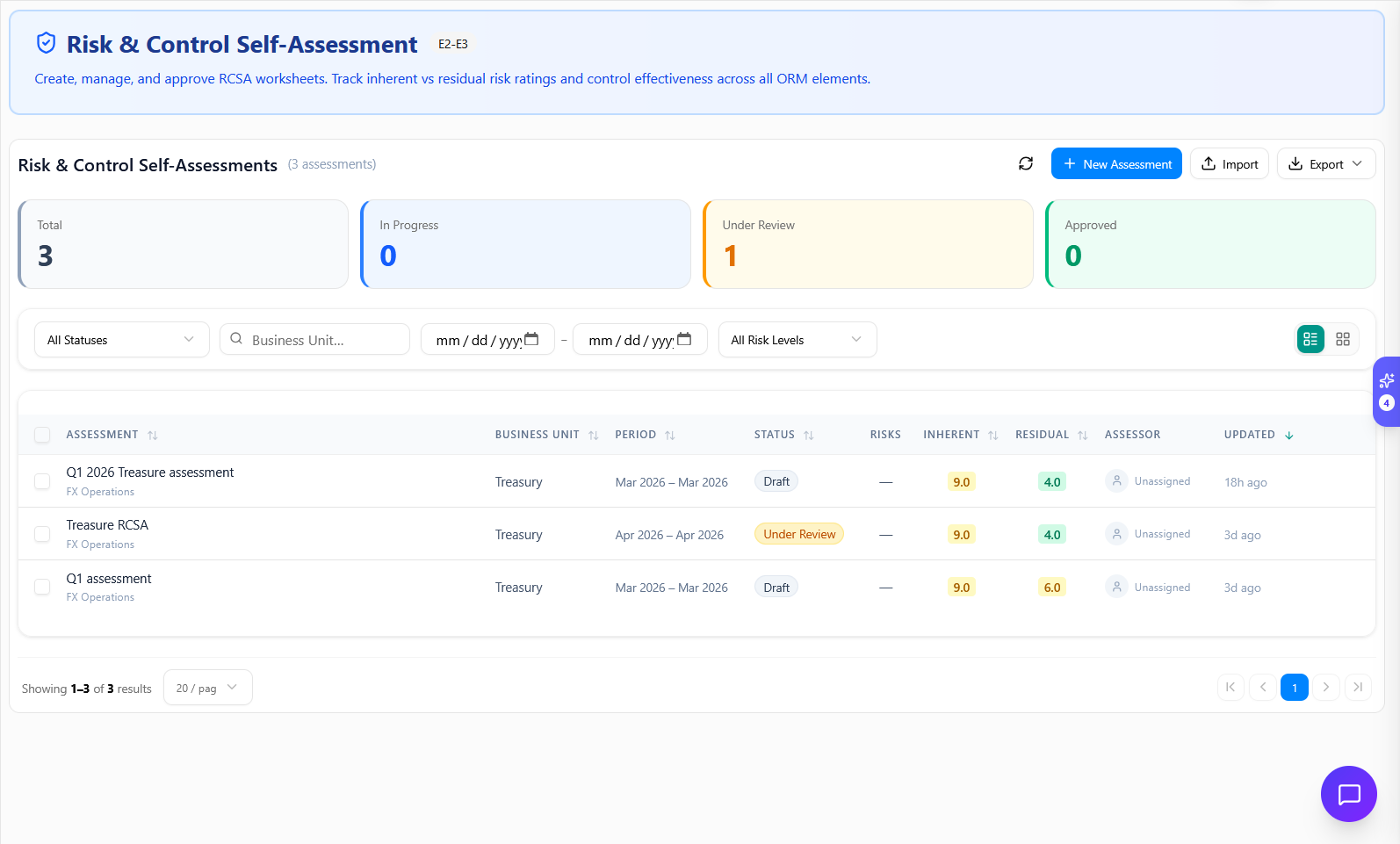
Task: Select the list view icon
Action: pyautogui.click(x=1310, y=340)
